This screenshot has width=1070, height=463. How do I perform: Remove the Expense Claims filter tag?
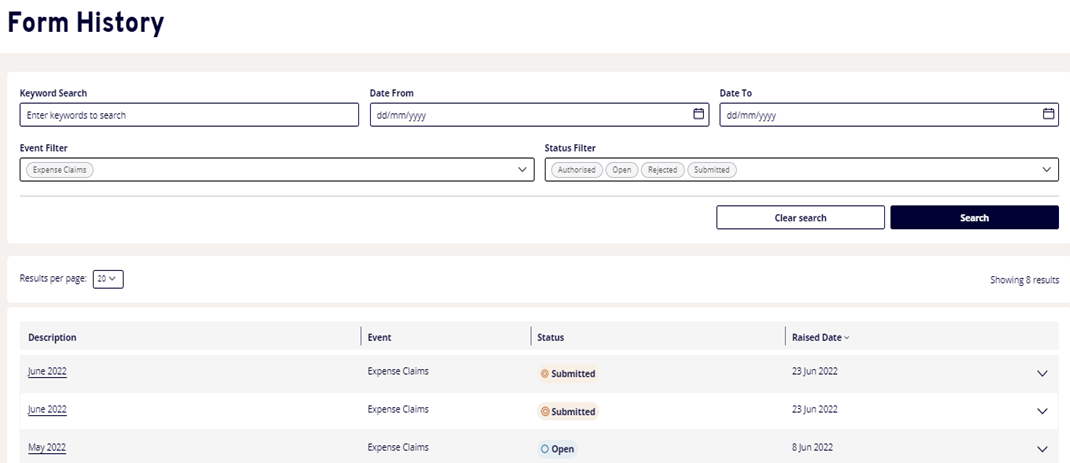(59, 170)
